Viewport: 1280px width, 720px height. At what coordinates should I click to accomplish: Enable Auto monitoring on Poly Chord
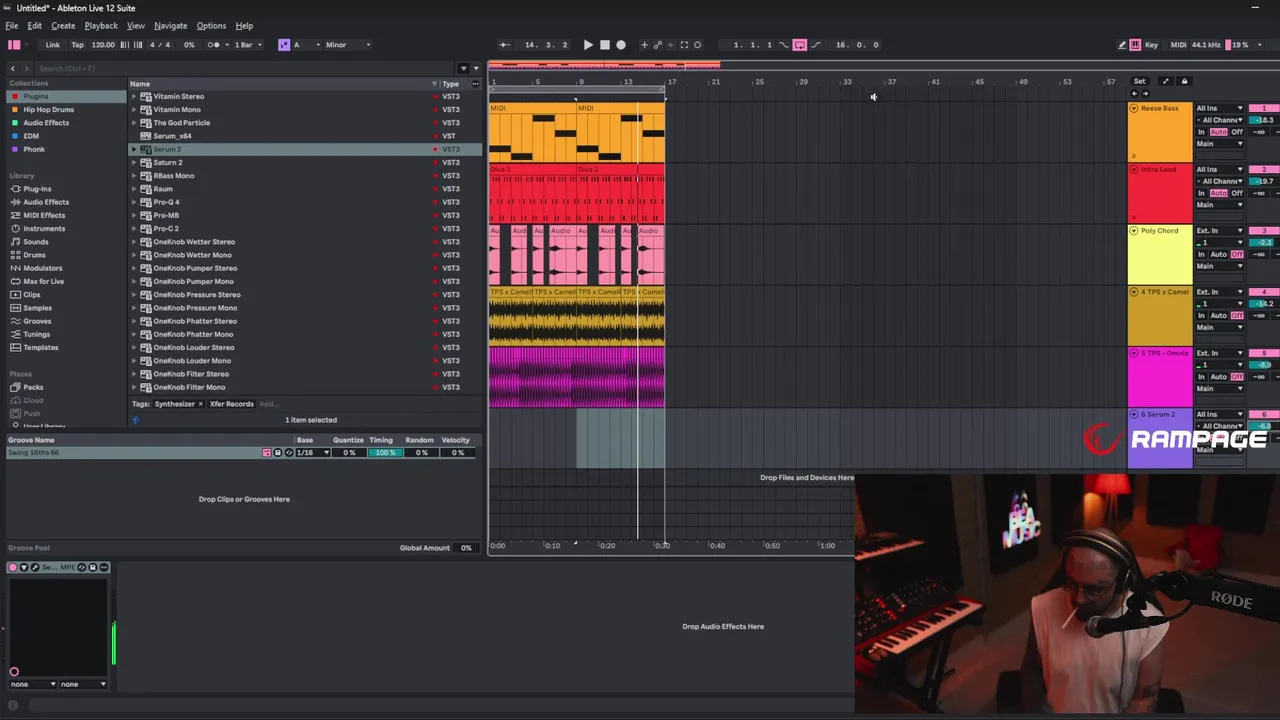pos(1218,254)
